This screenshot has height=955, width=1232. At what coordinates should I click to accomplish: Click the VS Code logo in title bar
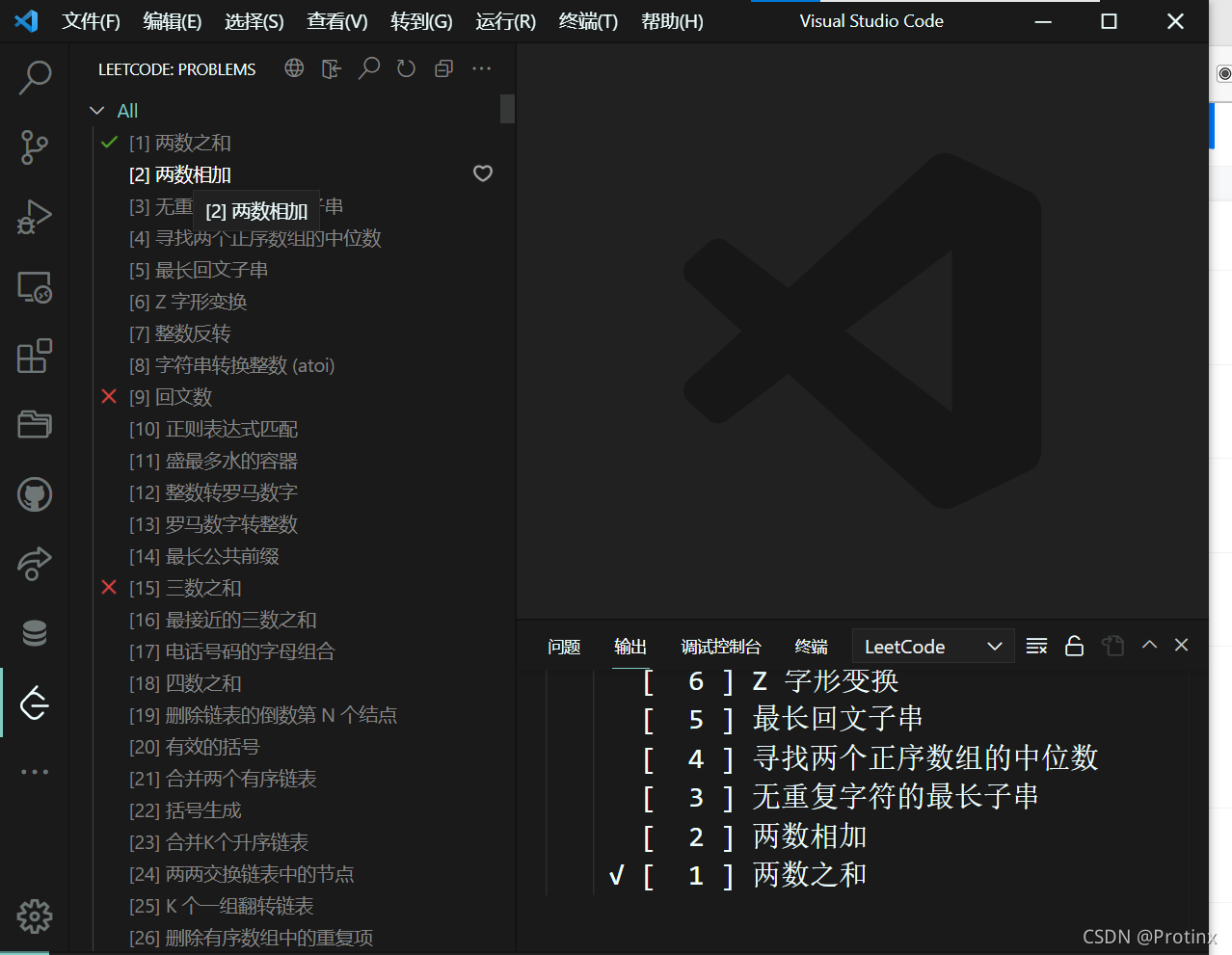click(27, 21)
